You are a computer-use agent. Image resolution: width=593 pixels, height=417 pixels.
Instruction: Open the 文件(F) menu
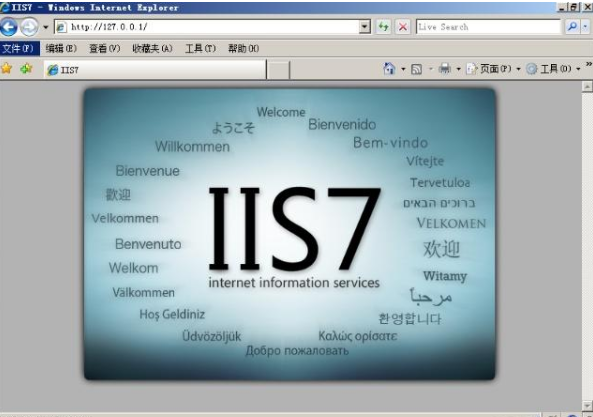(19, 48)
